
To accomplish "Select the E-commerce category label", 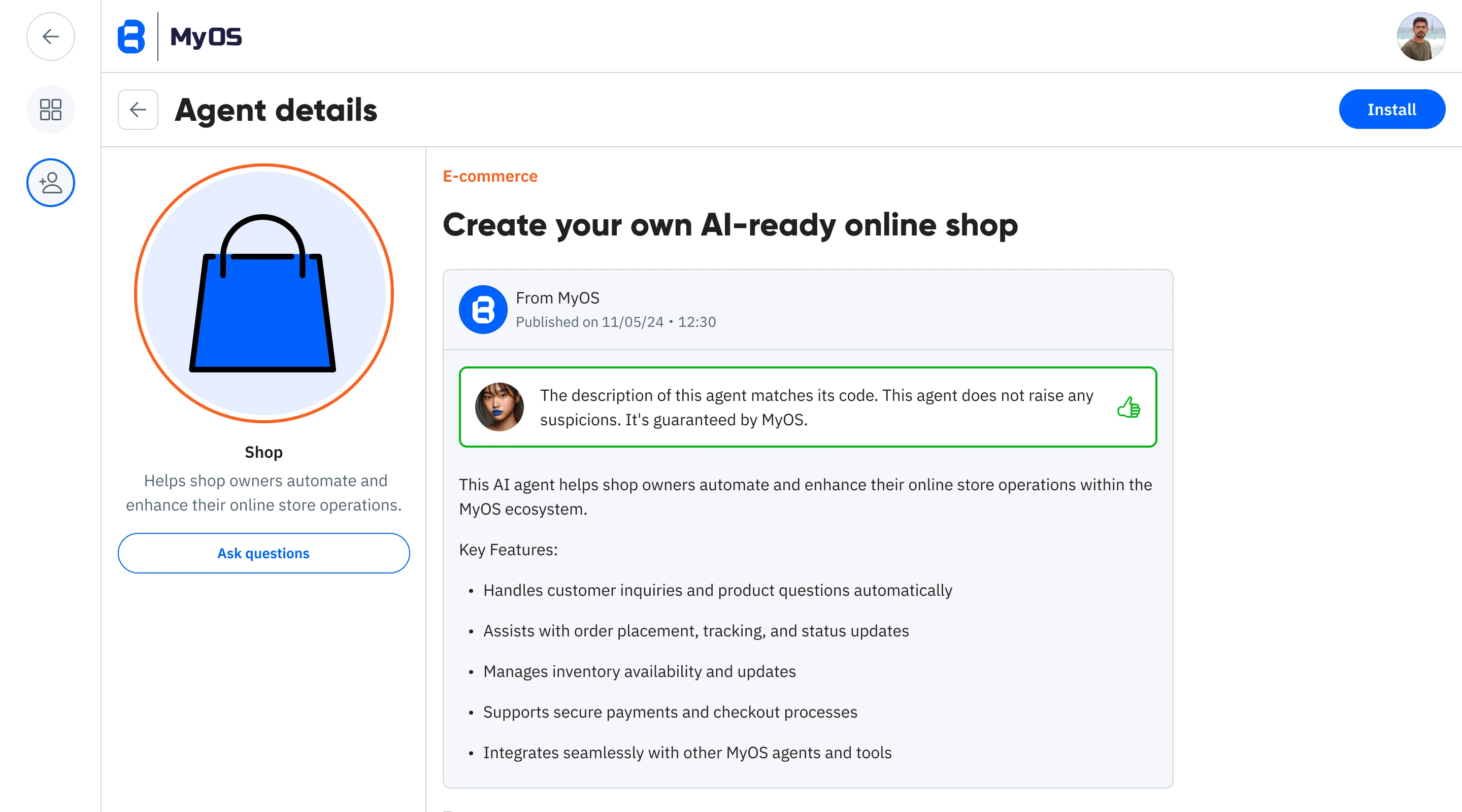I will coord(490,177).
